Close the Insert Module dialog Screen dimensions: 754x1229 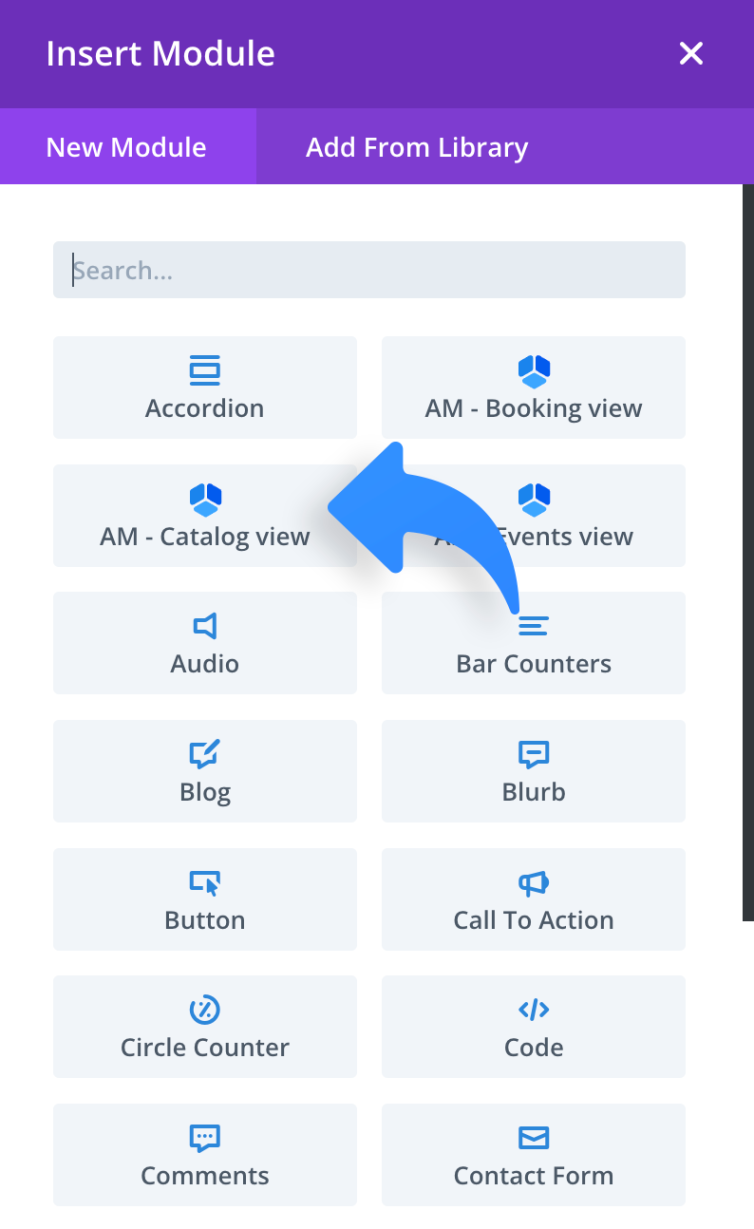click(691, 54)
